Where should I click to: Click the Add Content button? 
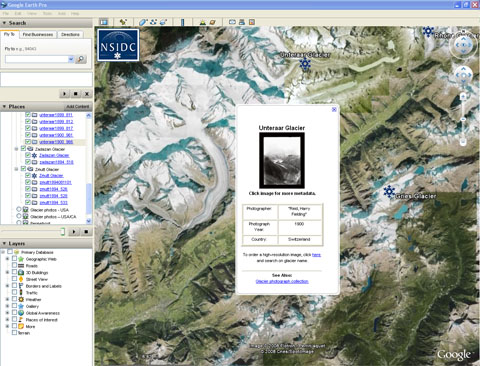click(78, 106)
